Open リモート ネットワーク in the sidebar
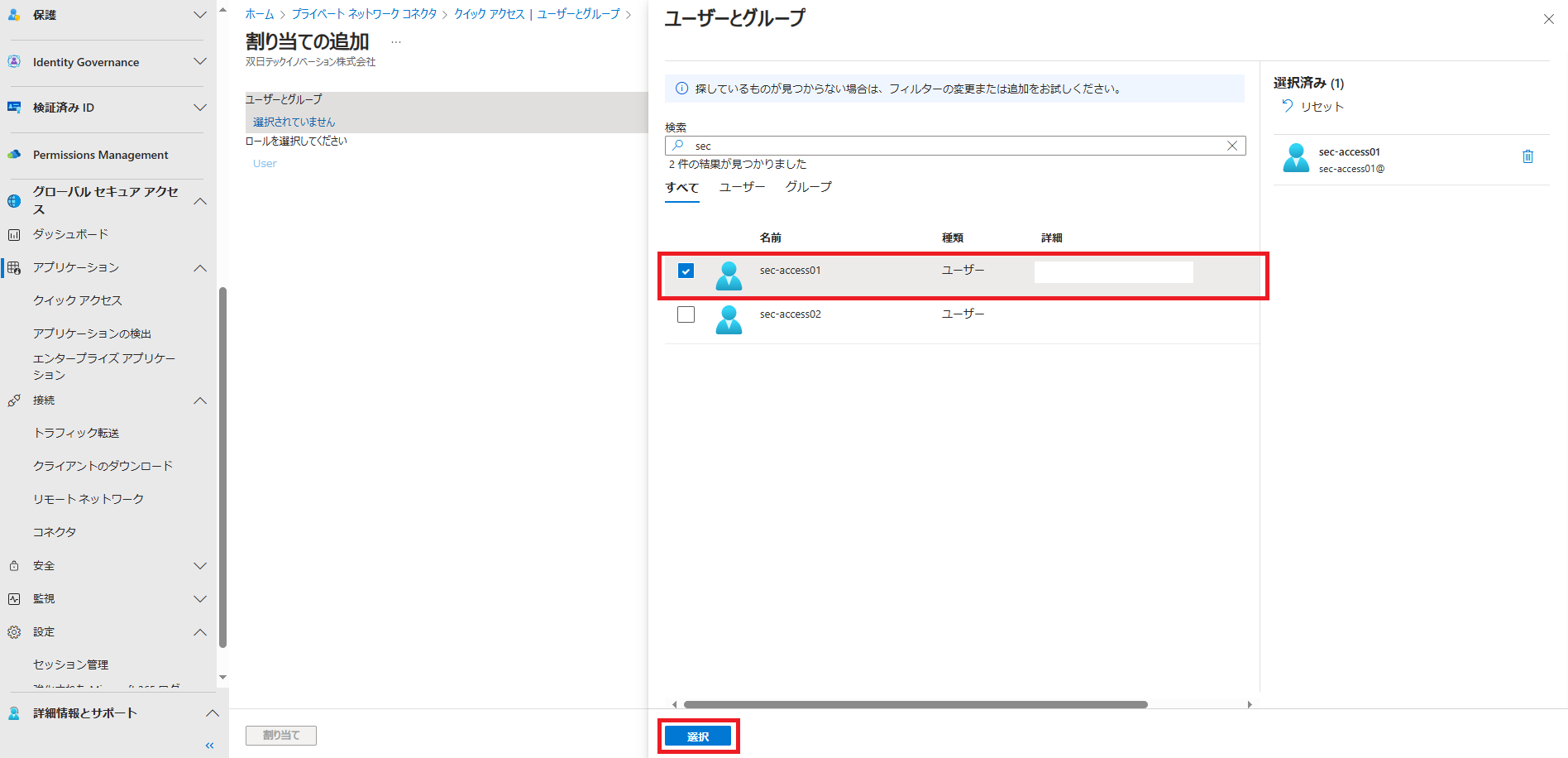The width and height of the screenshot is (1568, 758). (x=88, y=499)
